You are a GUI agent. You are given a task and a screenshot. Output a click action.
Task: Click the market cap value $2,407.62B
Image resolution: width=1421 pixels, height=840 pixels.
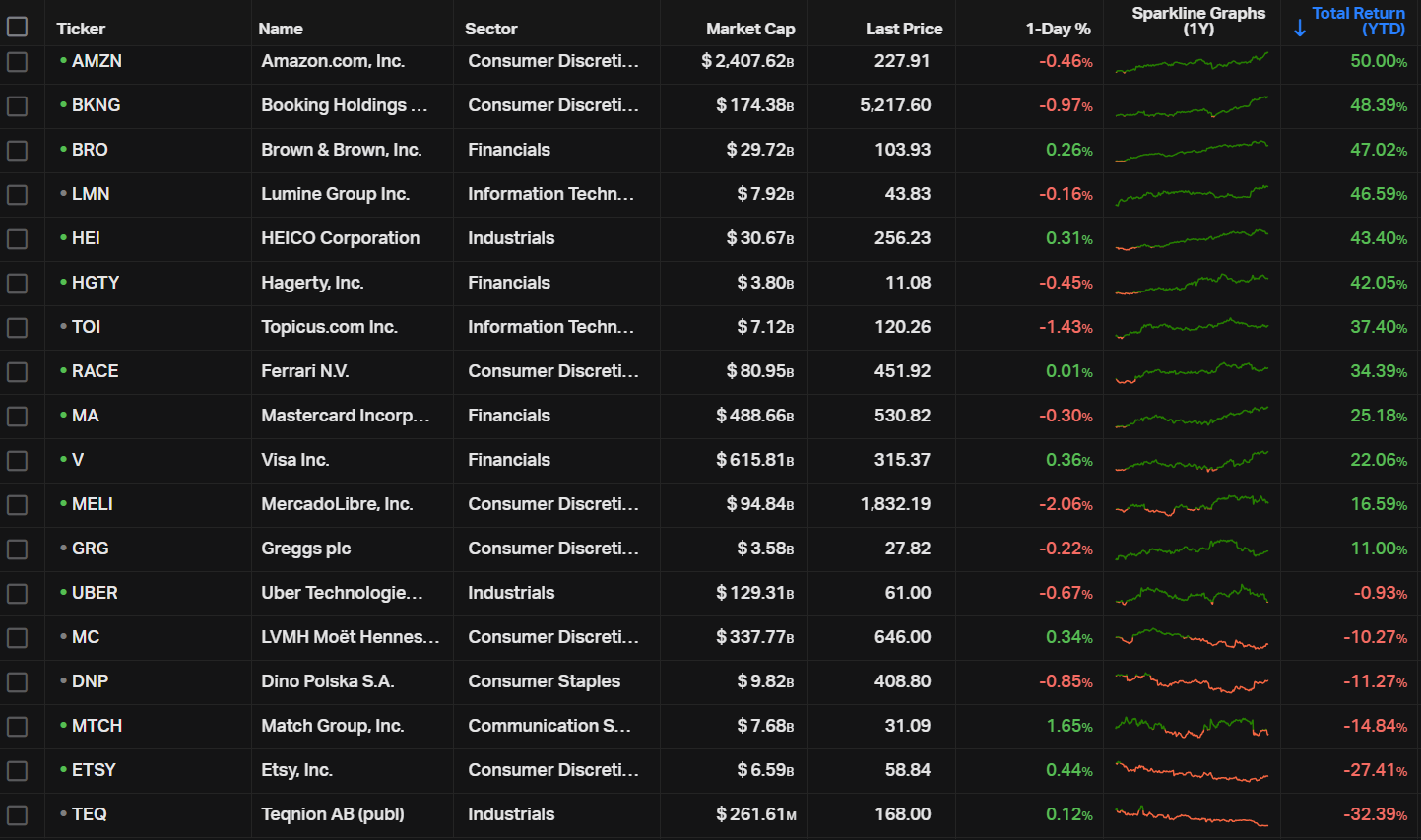click(x=747, y=61)
